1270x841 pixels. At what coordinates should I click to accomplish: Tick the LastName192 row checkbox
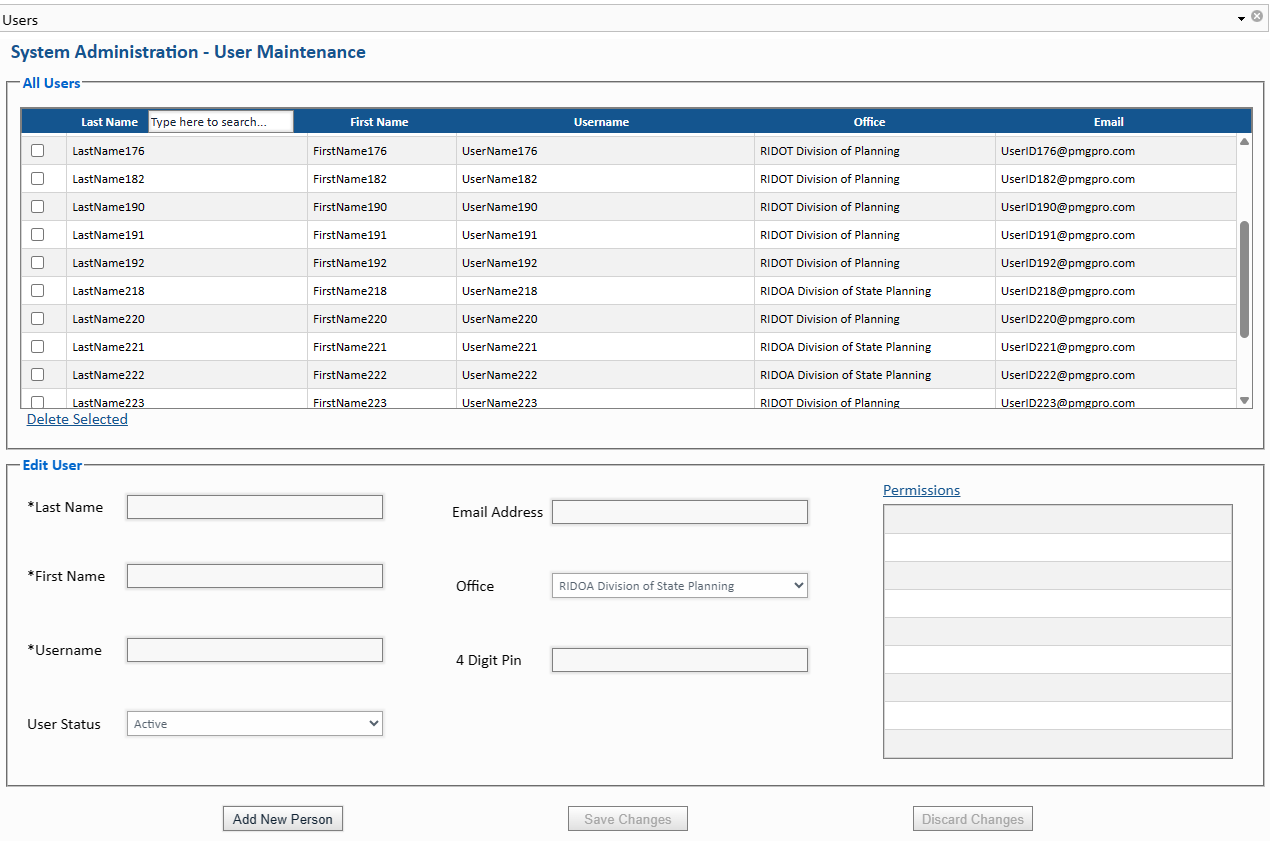[38, 263]
